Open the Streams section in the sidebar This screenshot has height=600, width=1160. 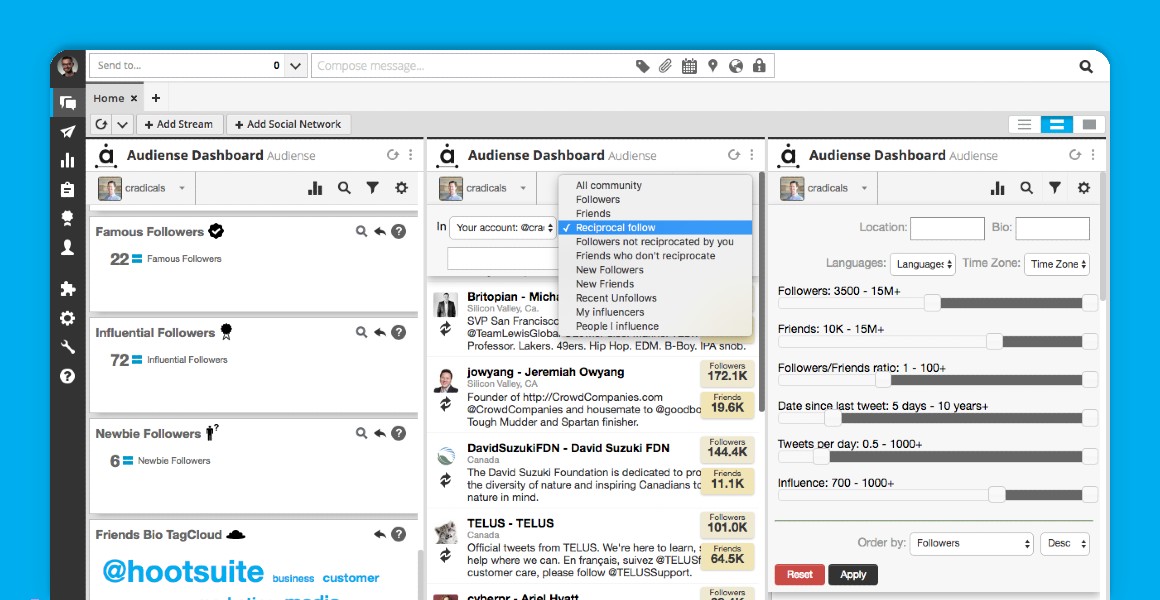tap(67, 103)
